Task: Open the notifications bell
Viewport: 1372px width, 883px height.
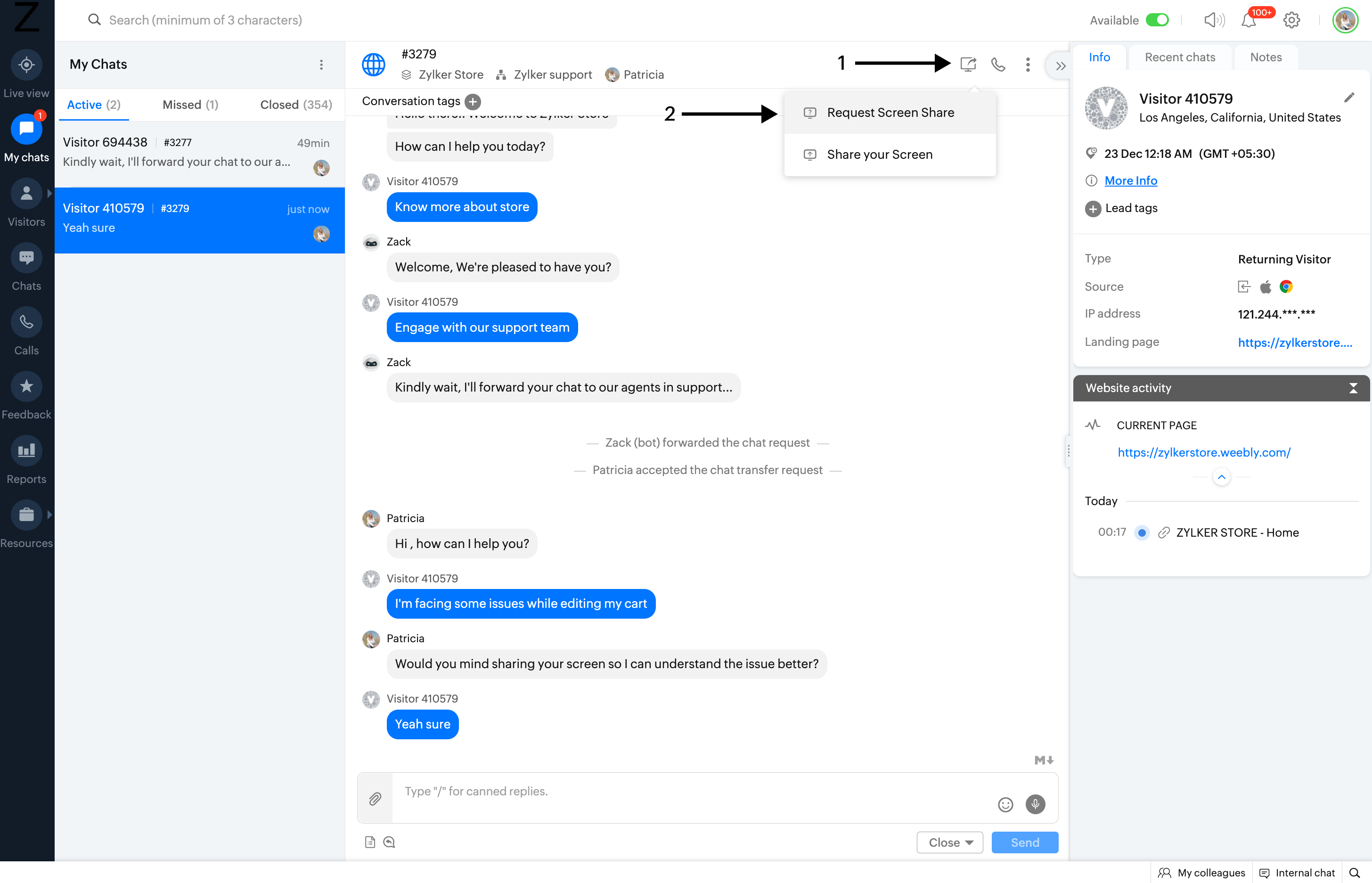Action: [x=1248, y=21]
